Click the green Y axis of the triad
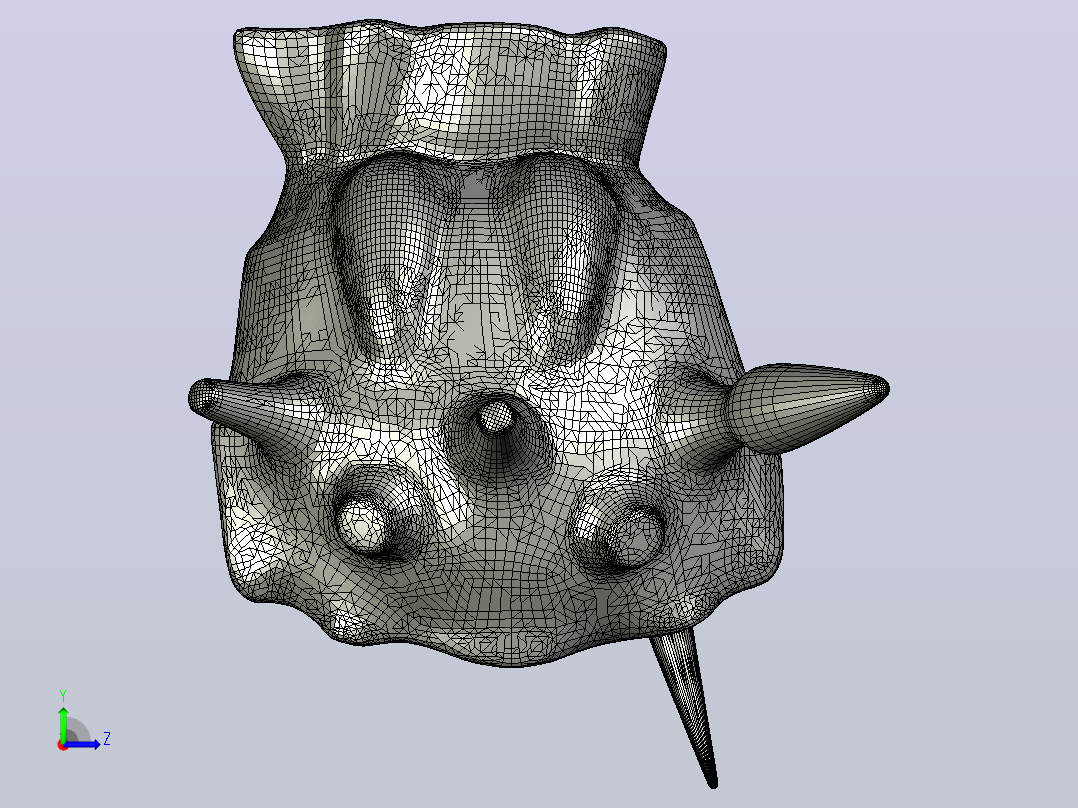1078x808 pixels. (63, 723)
